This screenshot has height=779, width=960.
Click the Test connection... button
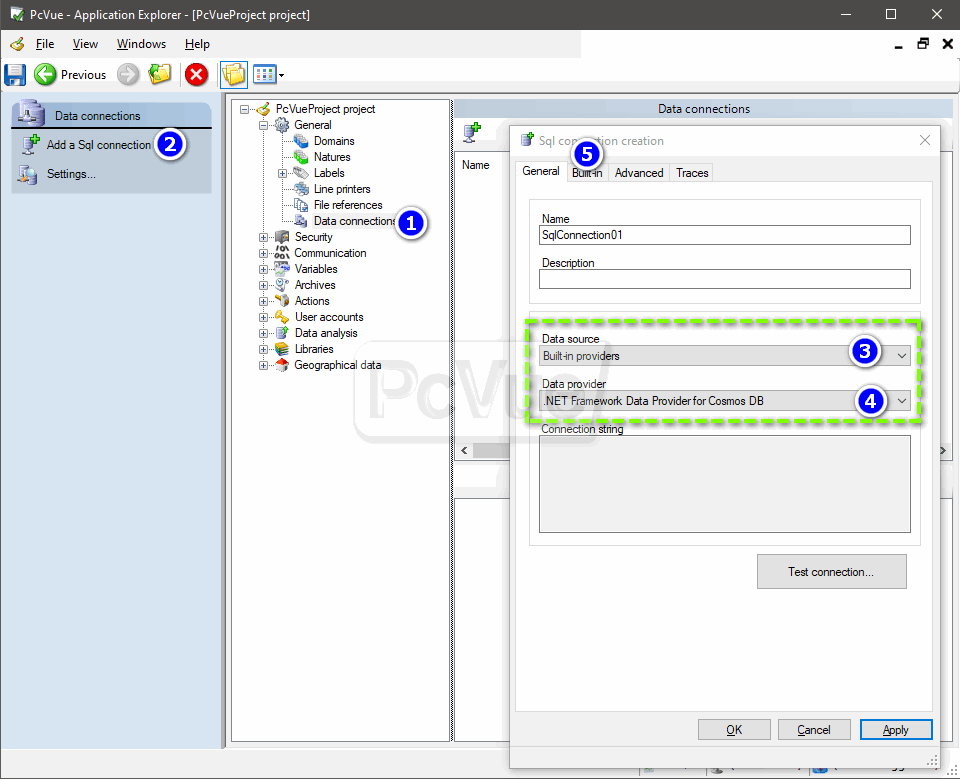tap(831, 572)
